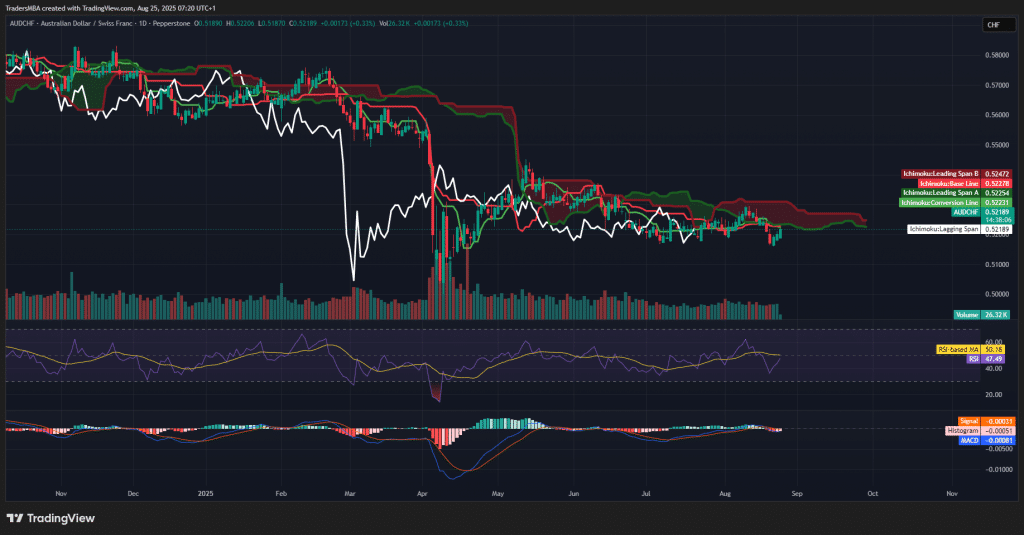This screenshot has width=1024, height=535.
Task: Click the purple RSI label
Action: click(972, 358)
